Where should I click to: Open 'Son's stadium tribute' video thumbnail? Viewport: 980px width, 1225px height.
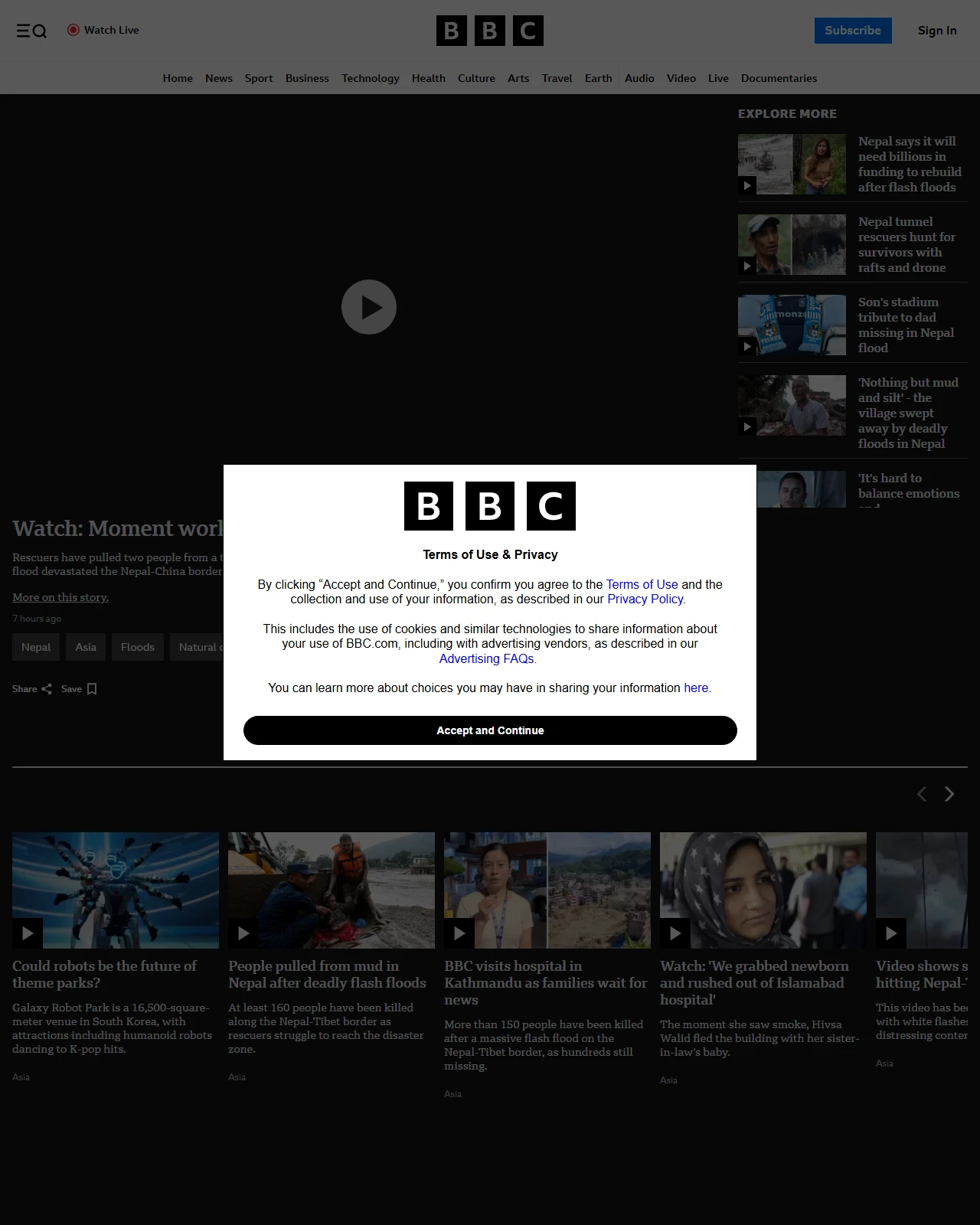pyautogui.click(x=792, y=325)
